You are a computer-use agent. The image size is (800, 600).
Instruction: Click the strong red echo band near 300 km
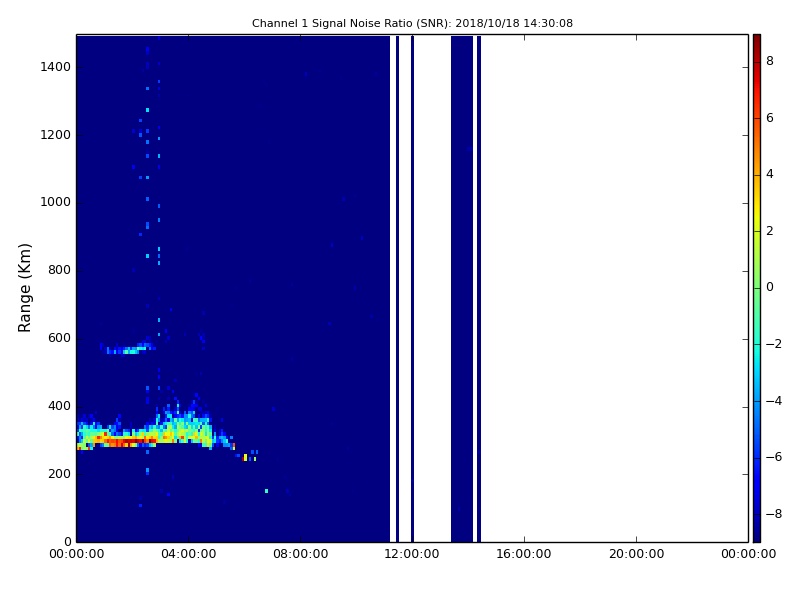(128, 440)
